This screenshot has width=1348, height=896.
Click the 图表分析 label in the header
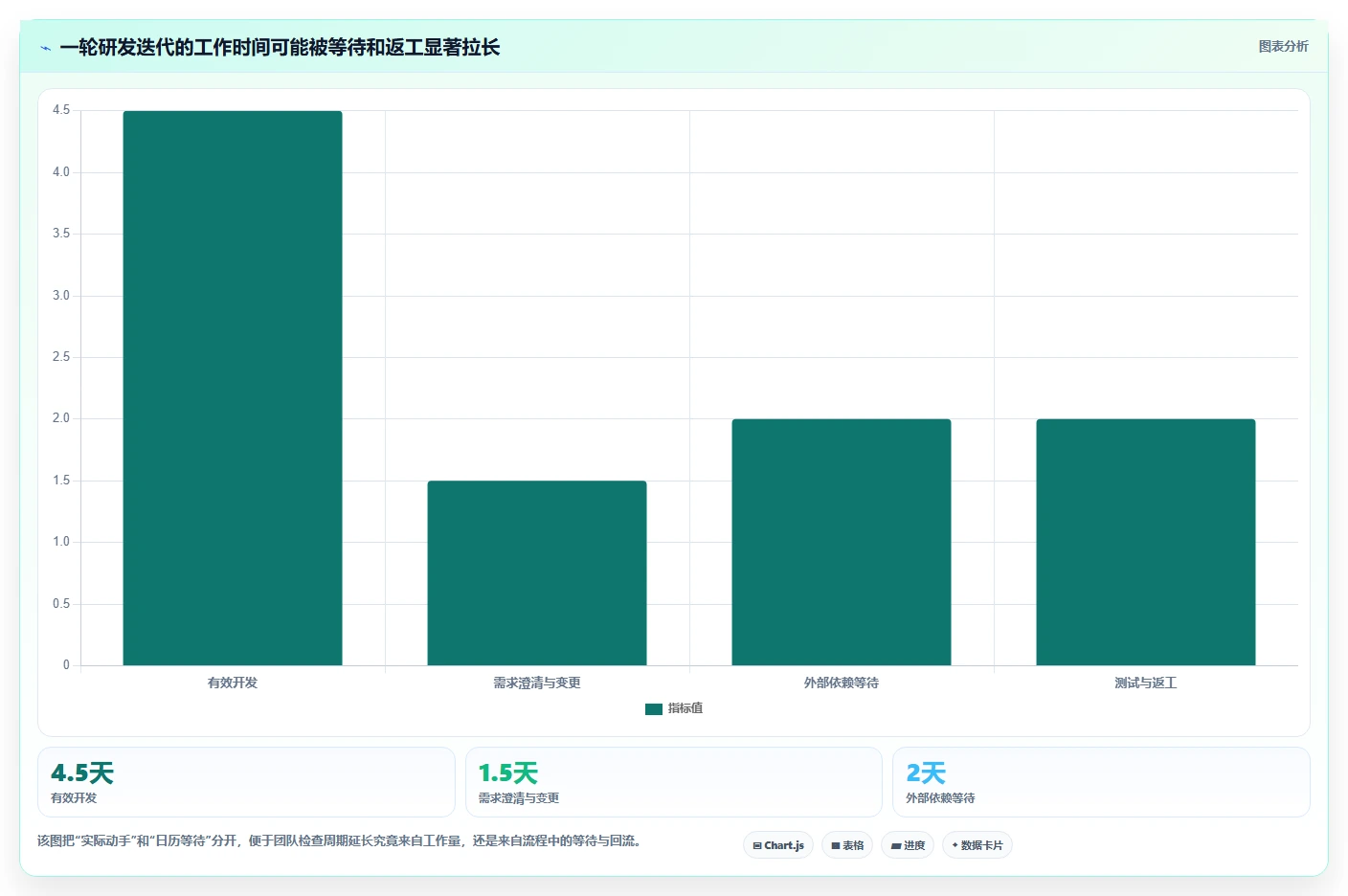click(x=1283, y=46)
